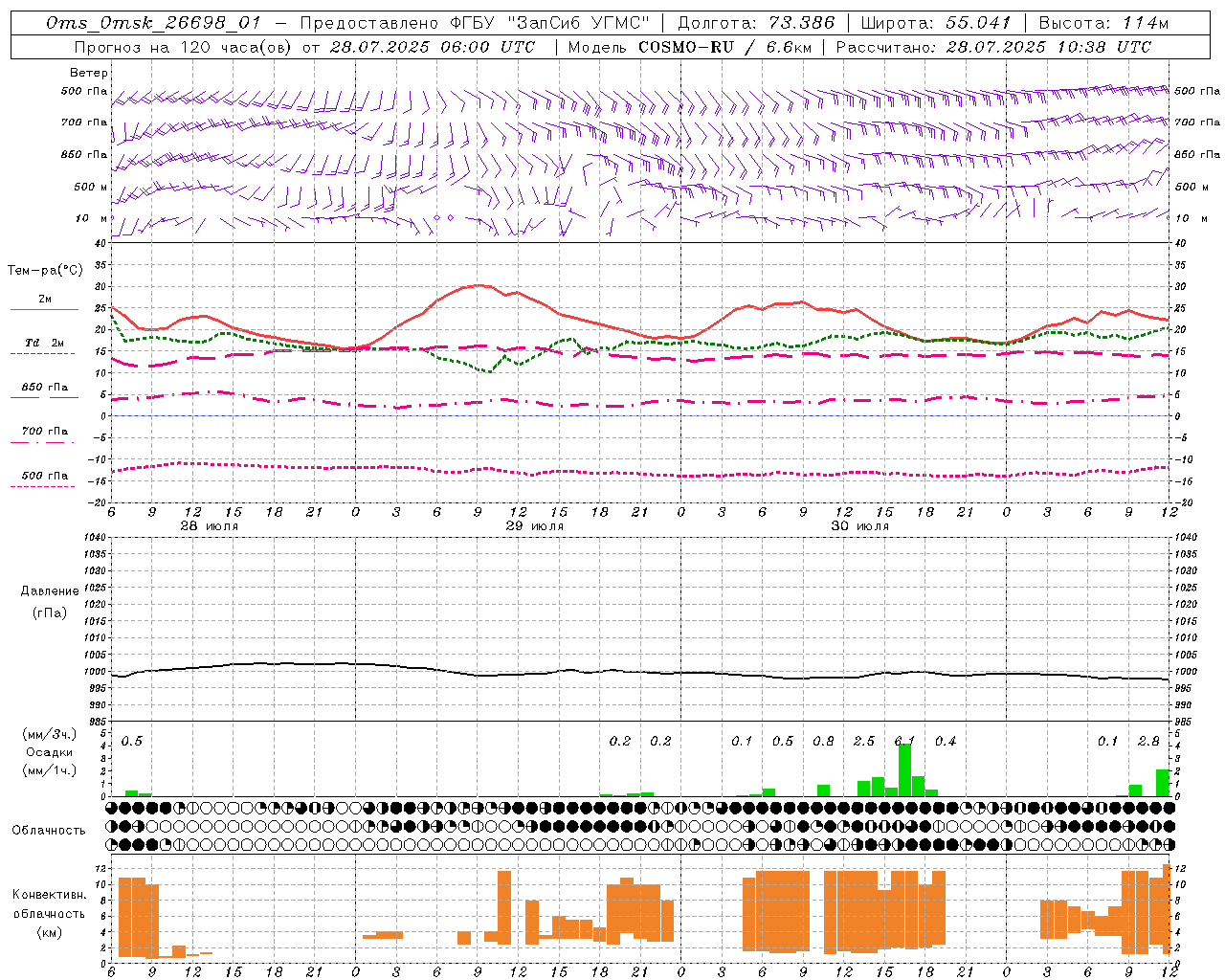Click the 2.8 precipitation total value
1225x980 pixels.
pyautogui.click(x=1148, y=742)
